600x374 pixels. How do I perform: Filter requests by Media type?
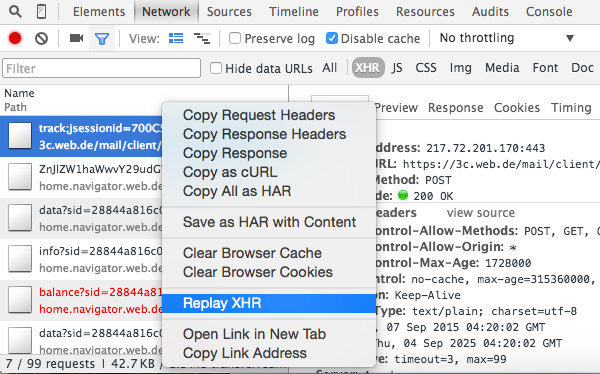tap(502, 68)
